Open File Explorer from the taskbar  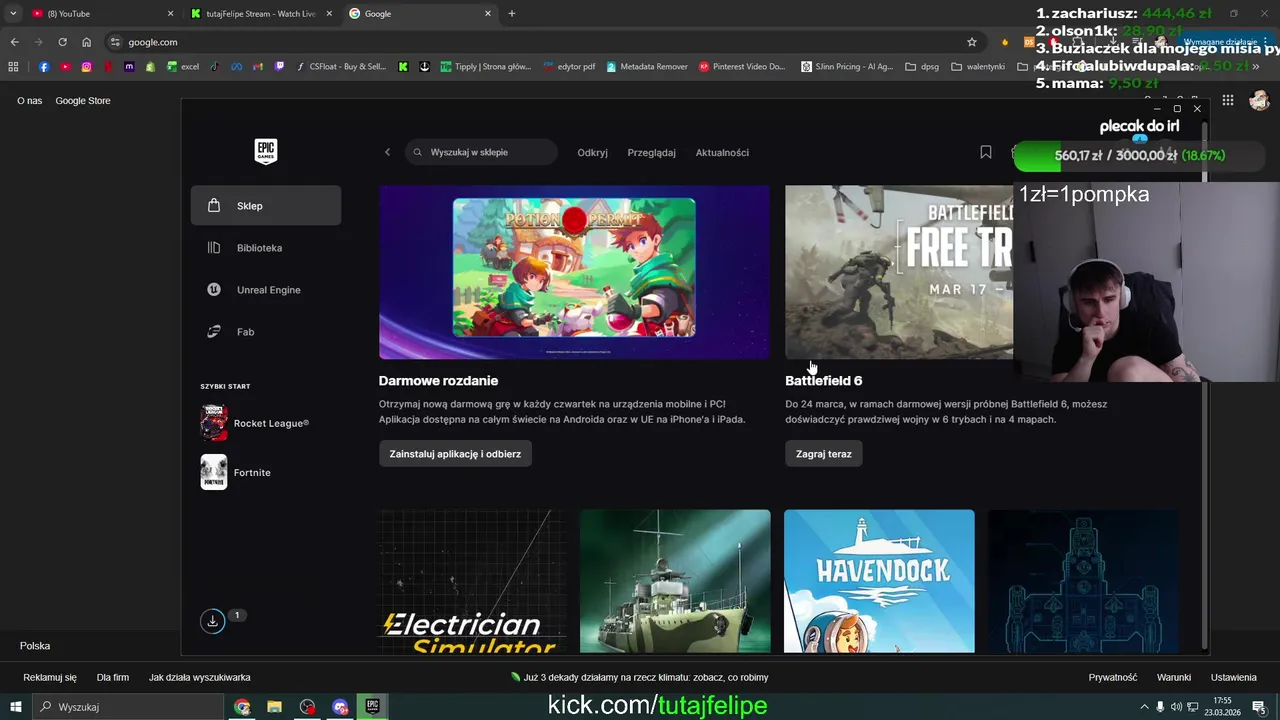pos(274,707)
